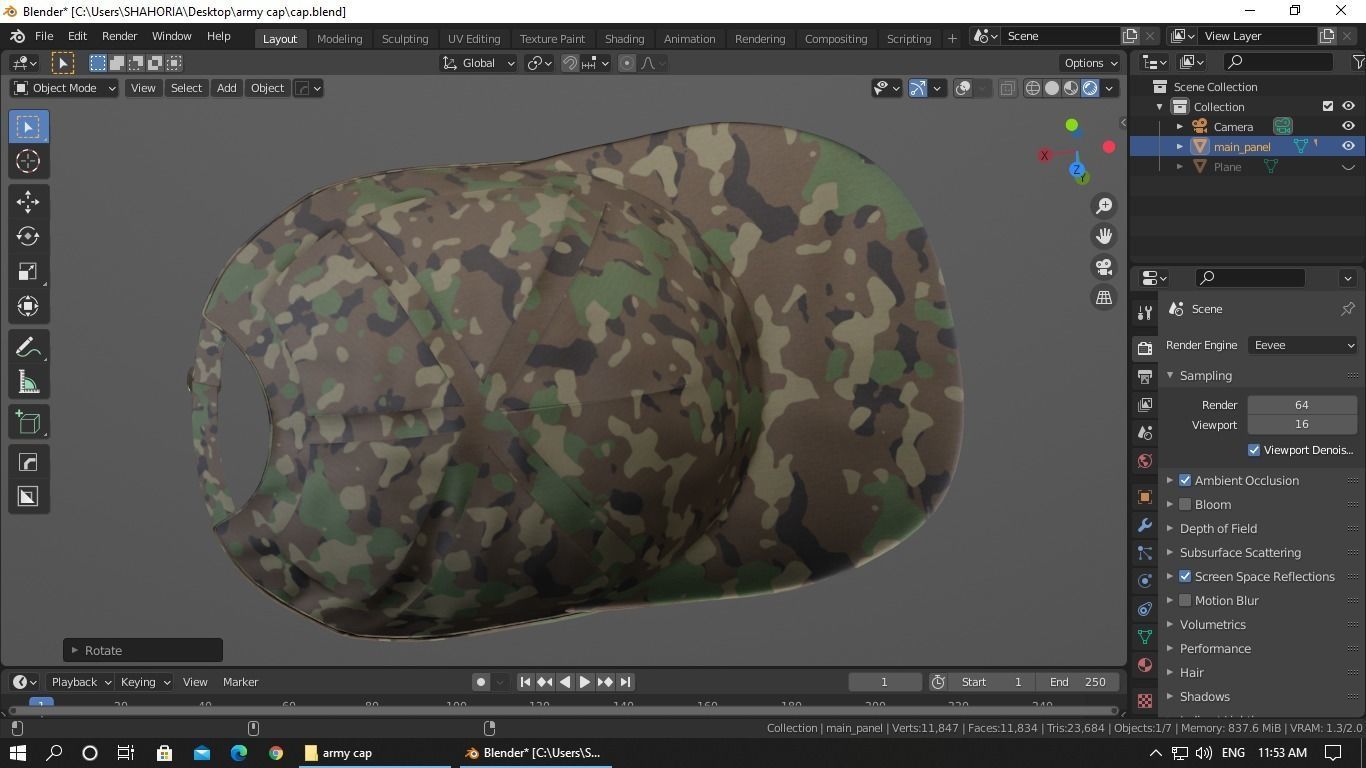The image size is (1366, 768).
Task: Open the Texture properties tab
Action: point(1145,700)
